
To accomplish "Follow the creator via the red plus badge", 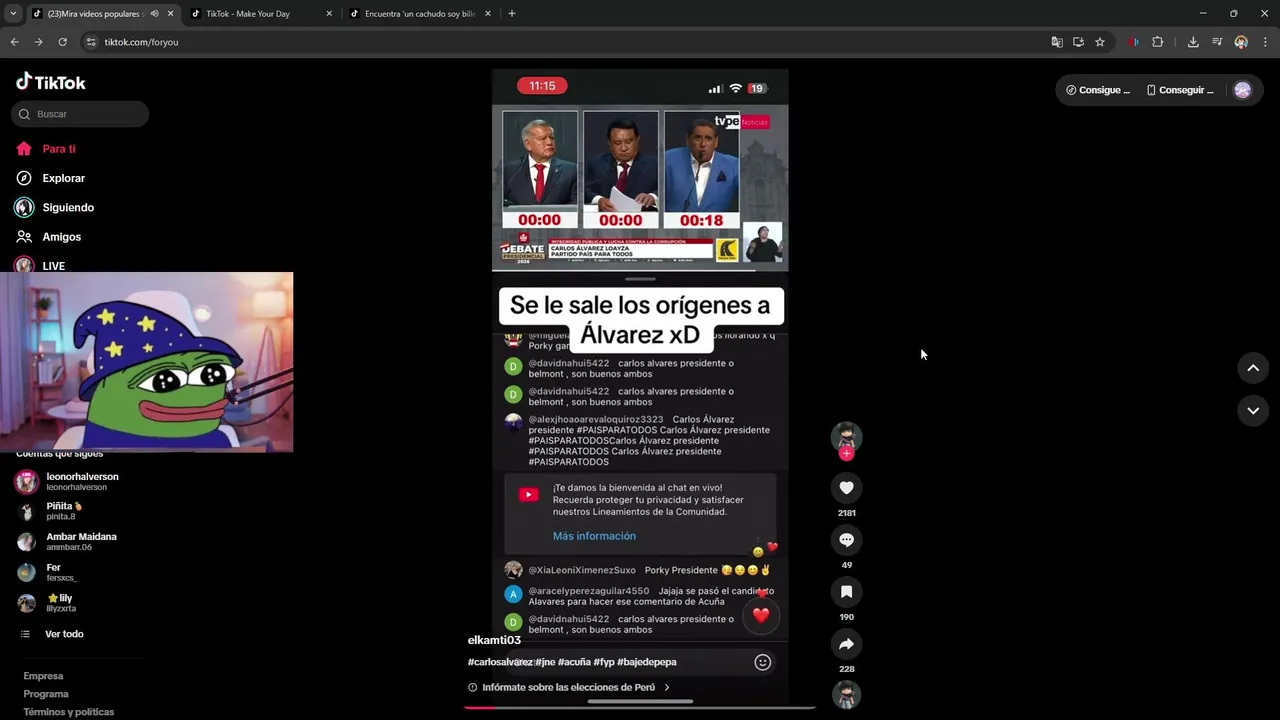I will tap(846, 454).
